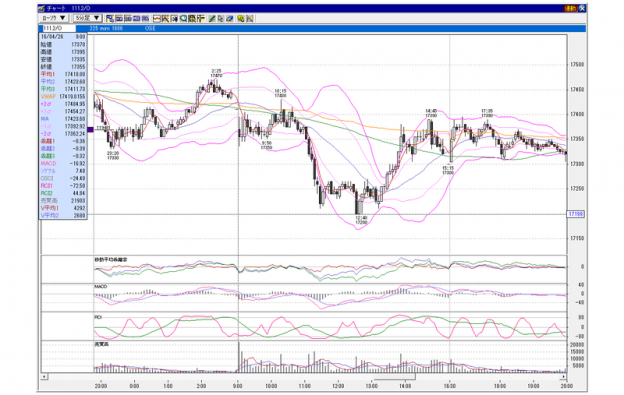Image resolution: width=624 pixels, height=395 pixels.
Task: Select the four-pane layout icon
Action: (136, 18)
